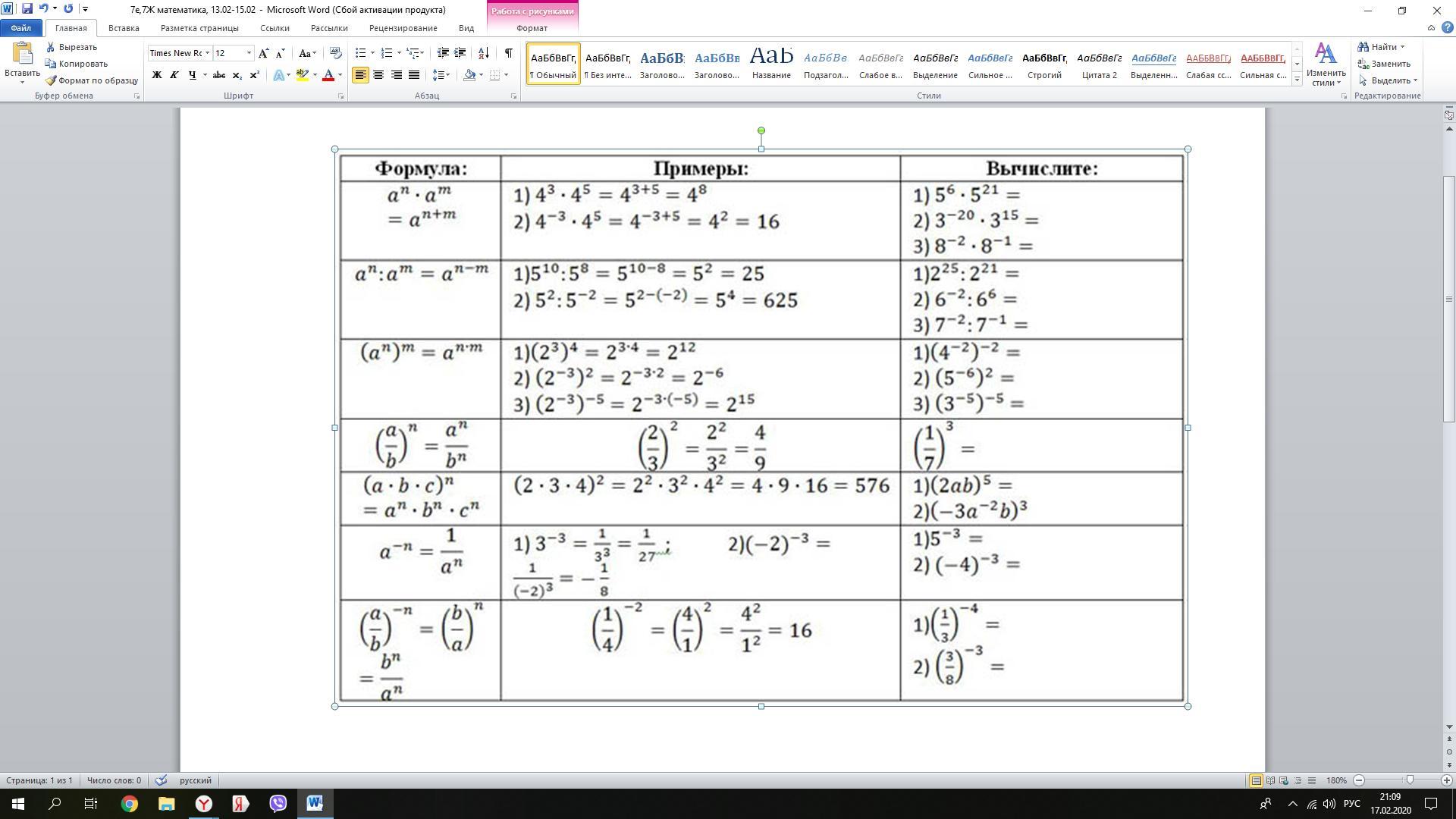Screen dimensions: 1456x819
Task: Switch to the Рецензирование tab
Action: [x=403, y=28]
